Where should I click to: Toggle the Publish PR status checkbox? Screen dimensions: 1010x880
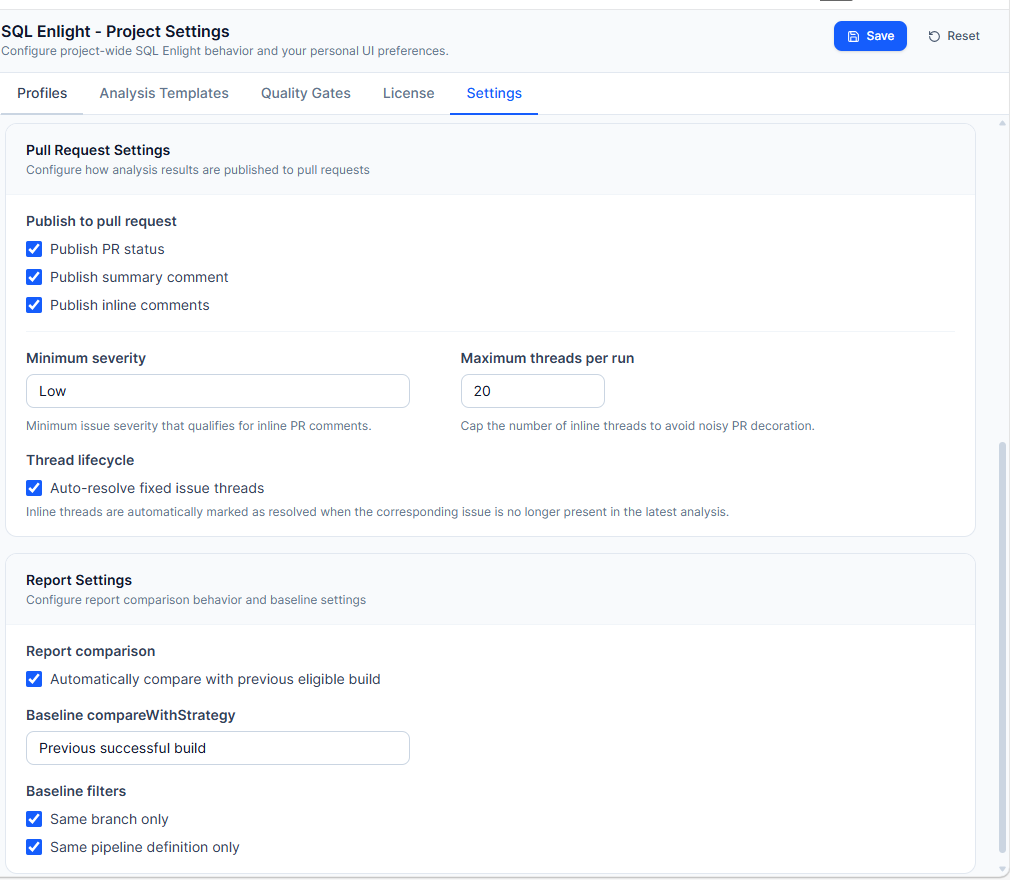pyautogui.click(x=34, y=249)
